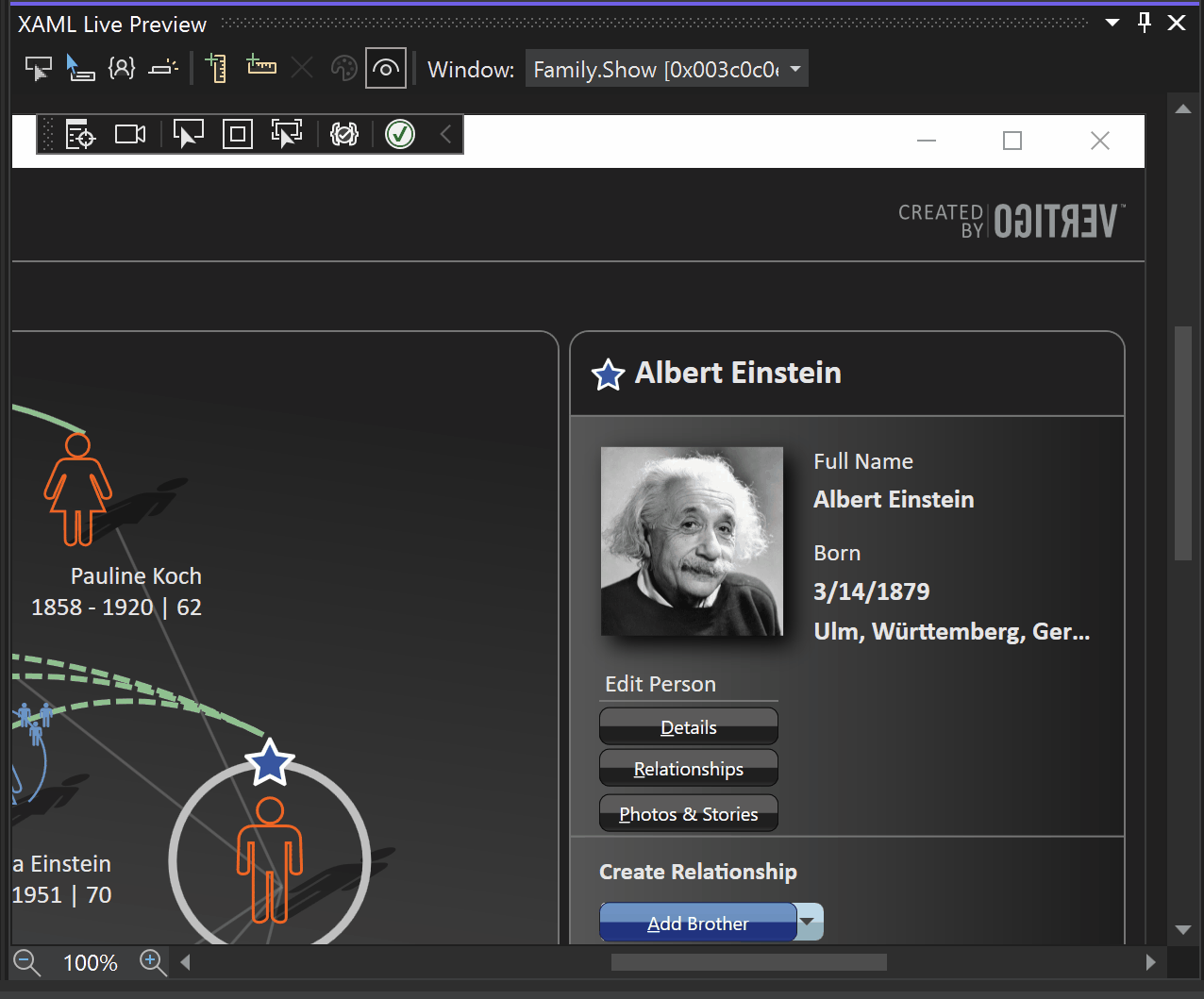Click the partially visible 'a Einstein' label

click(62, 863)
